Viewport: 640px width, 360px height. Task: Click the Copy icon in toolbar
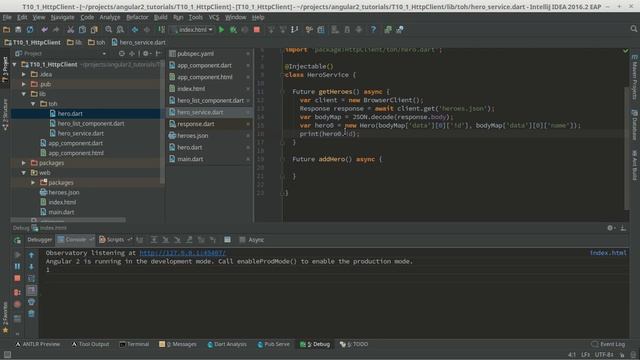82,29
